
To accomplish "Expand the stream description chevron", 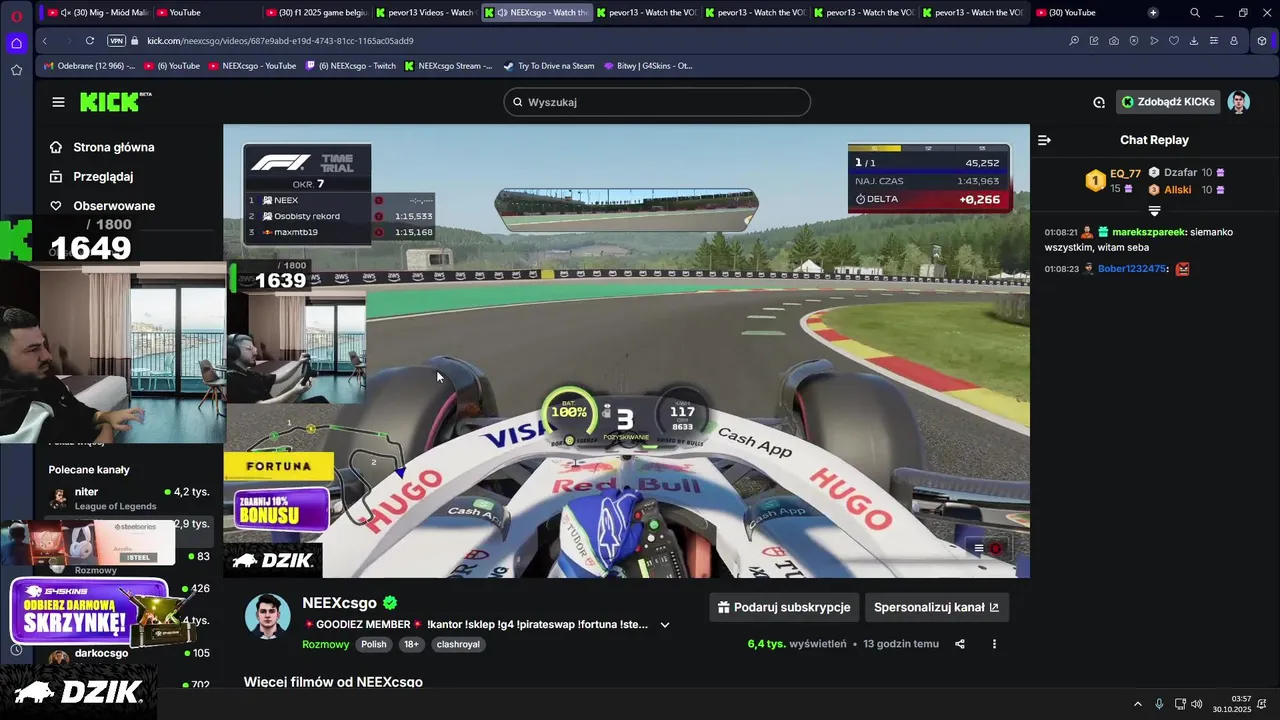I will (665, 625).
